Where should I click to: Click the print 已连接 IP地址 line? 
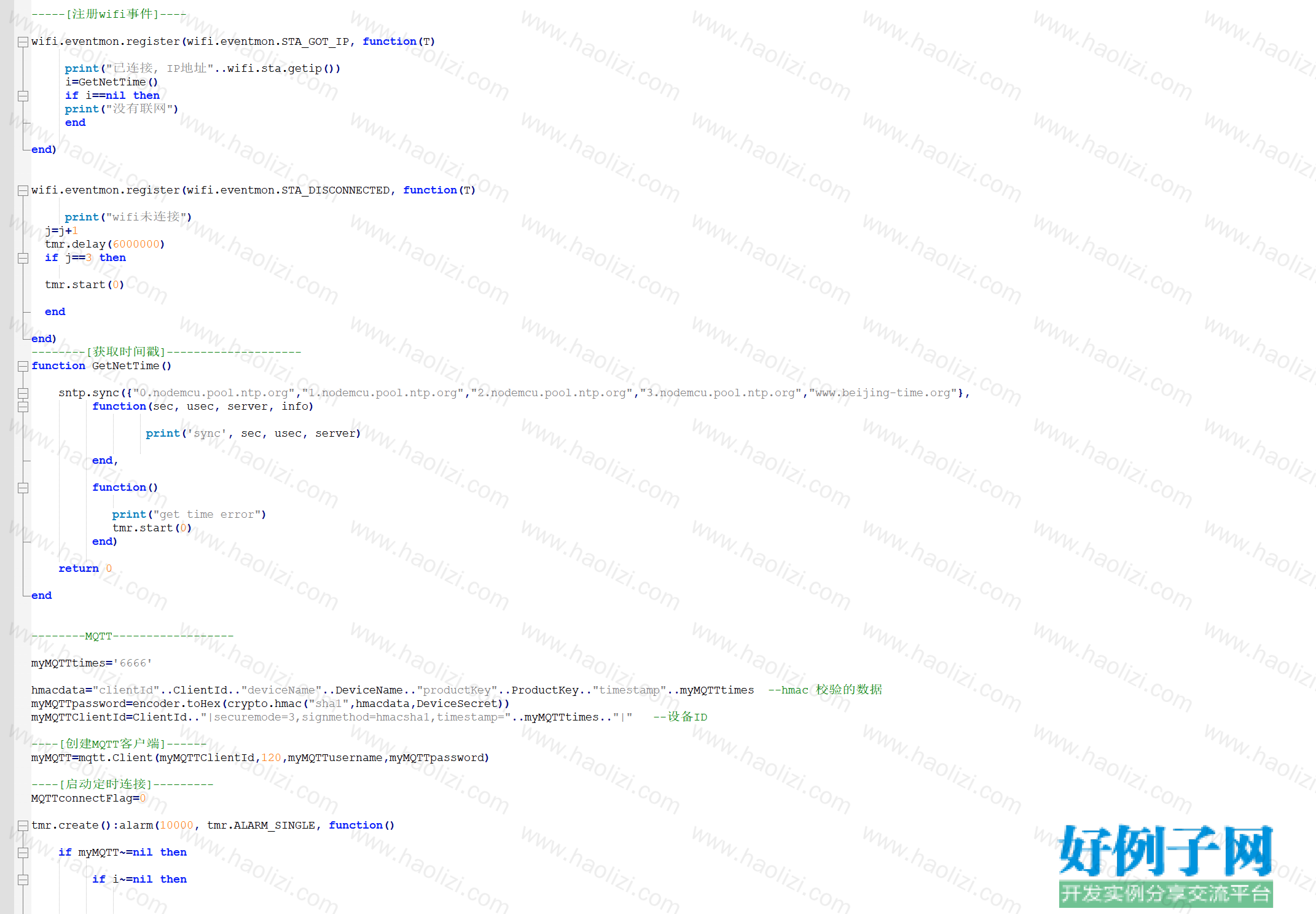pyautogui.click(x=202, y=68)
